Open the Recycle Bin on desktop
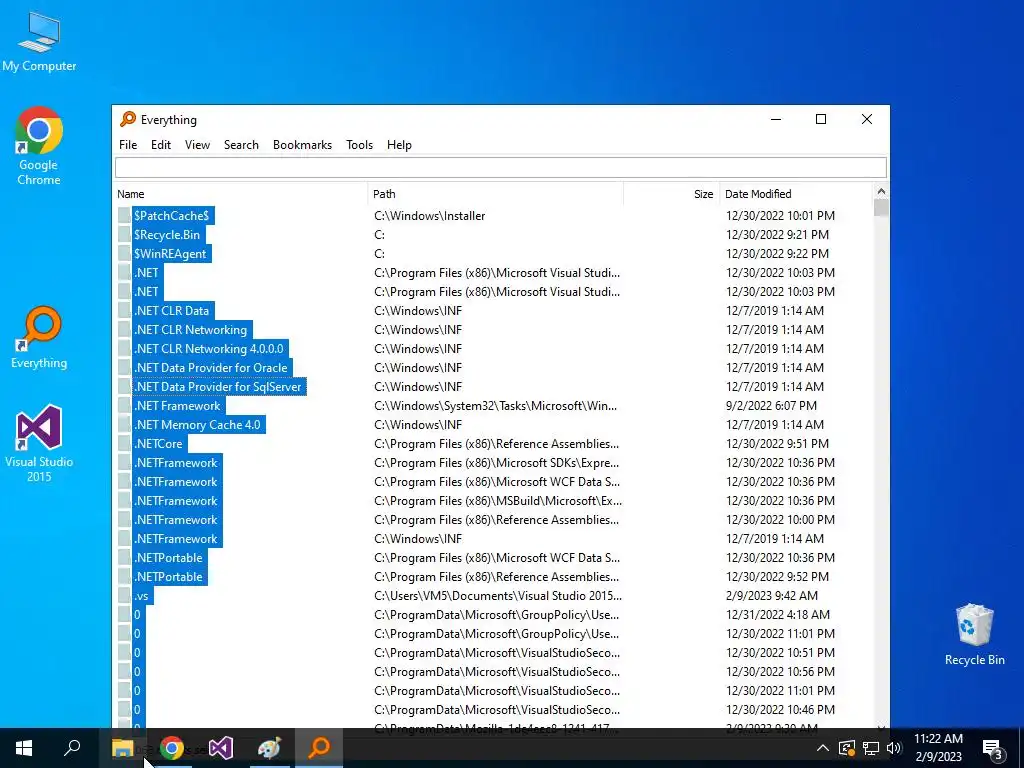This screenshot has width=1024, height=768. click(974, 635)
